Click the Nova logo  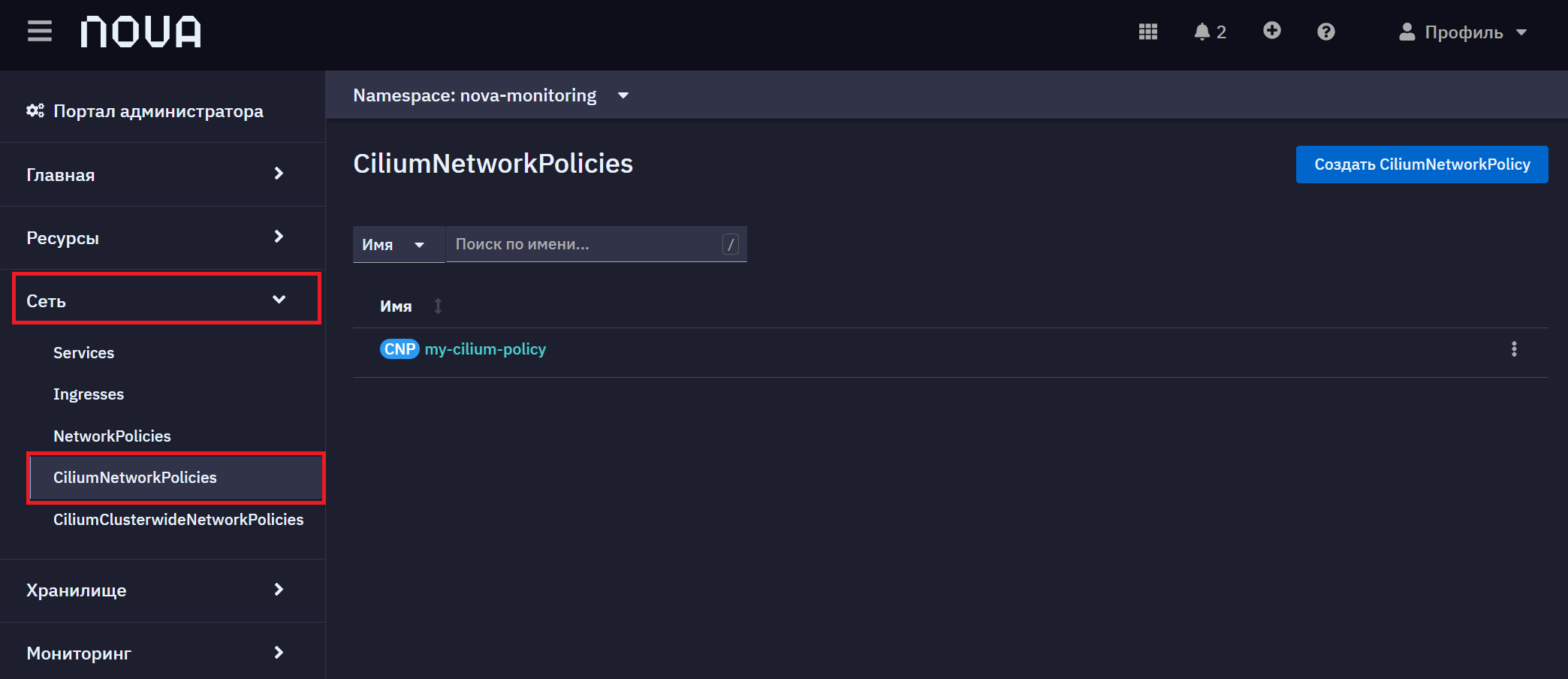[x=141, y=32]
